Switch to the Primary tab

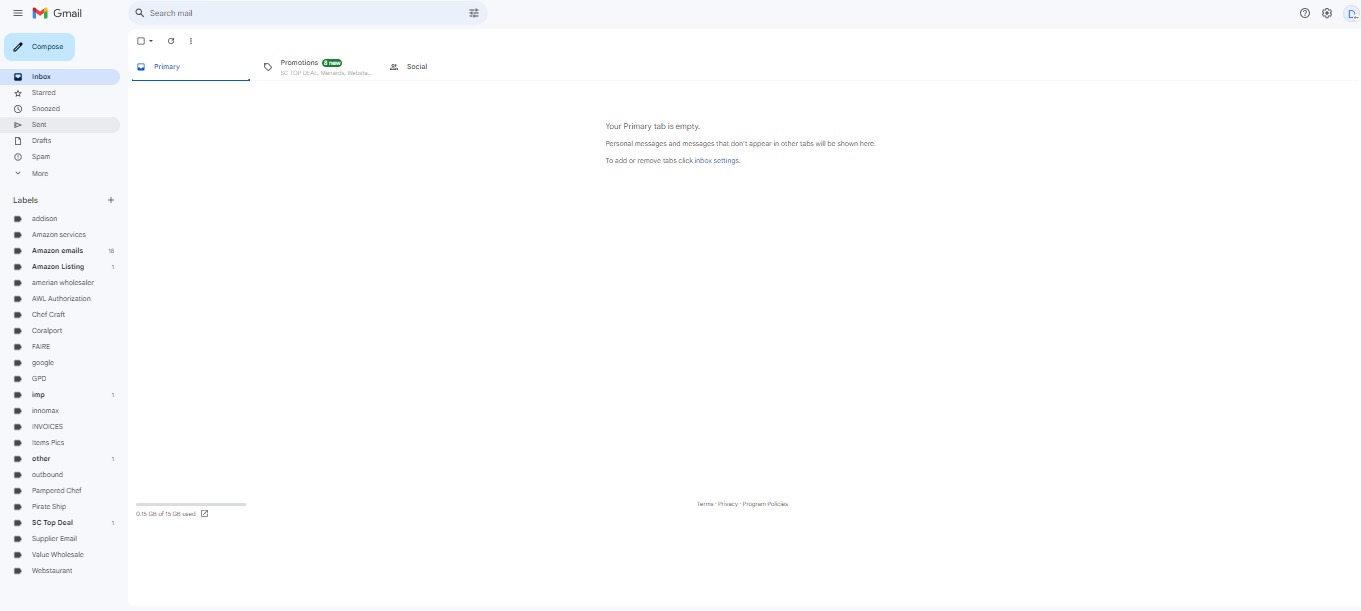point(191,67)
